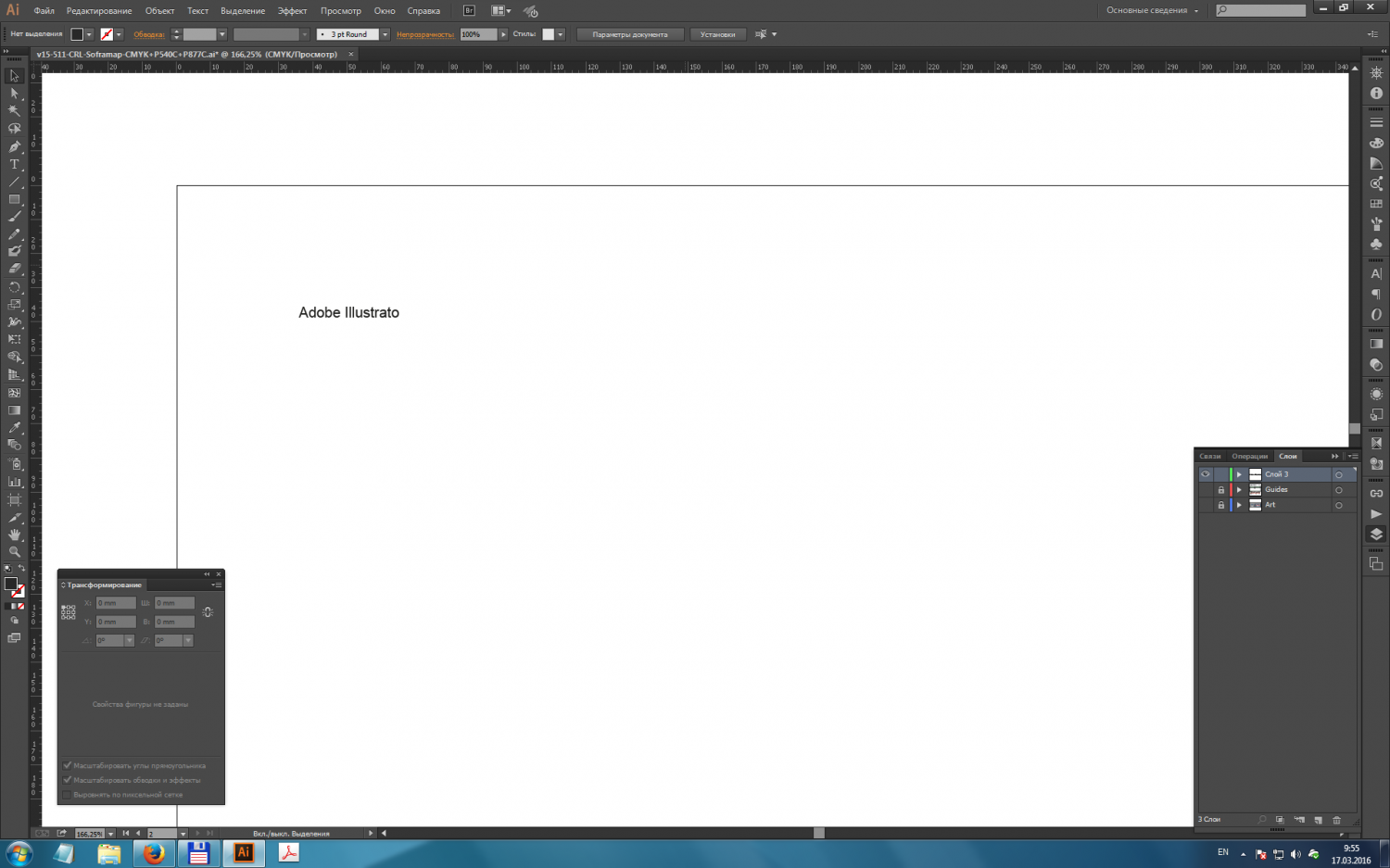Toggle the 'Выровнять по пиксельной сетке' checkbox
This screenshot has width=1390, height=868.
click(67, 795)
